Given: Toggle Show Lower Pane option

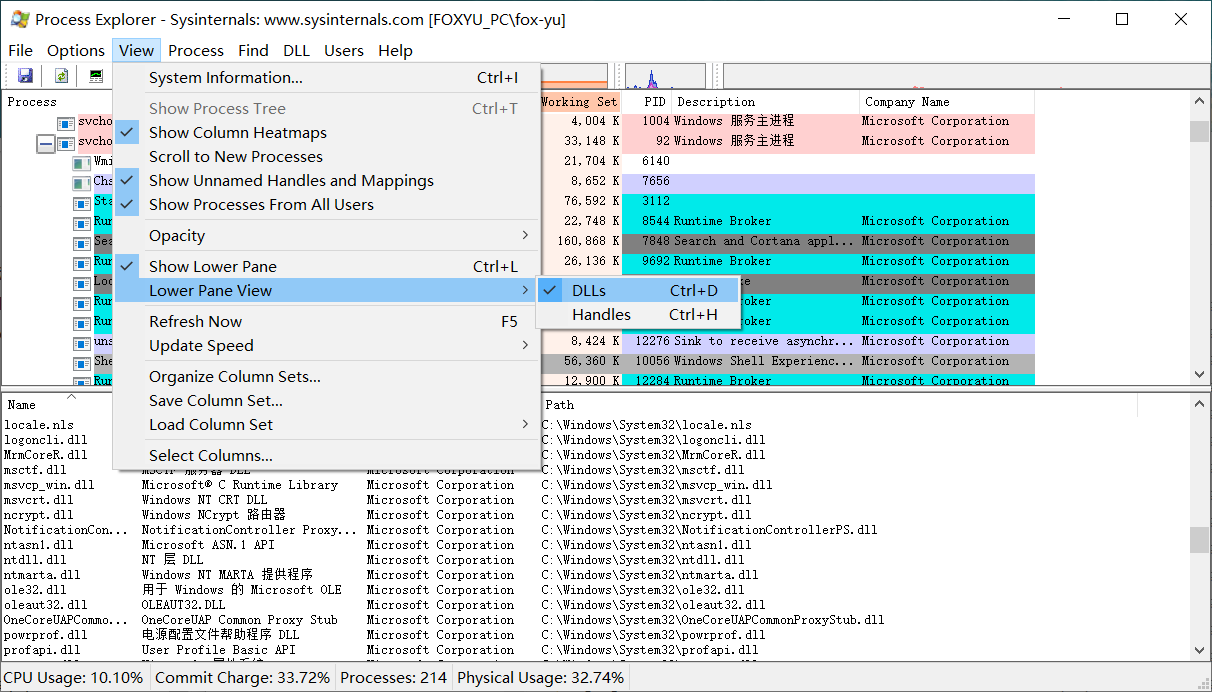Looking at the screenshot, I should coord(327,266).
